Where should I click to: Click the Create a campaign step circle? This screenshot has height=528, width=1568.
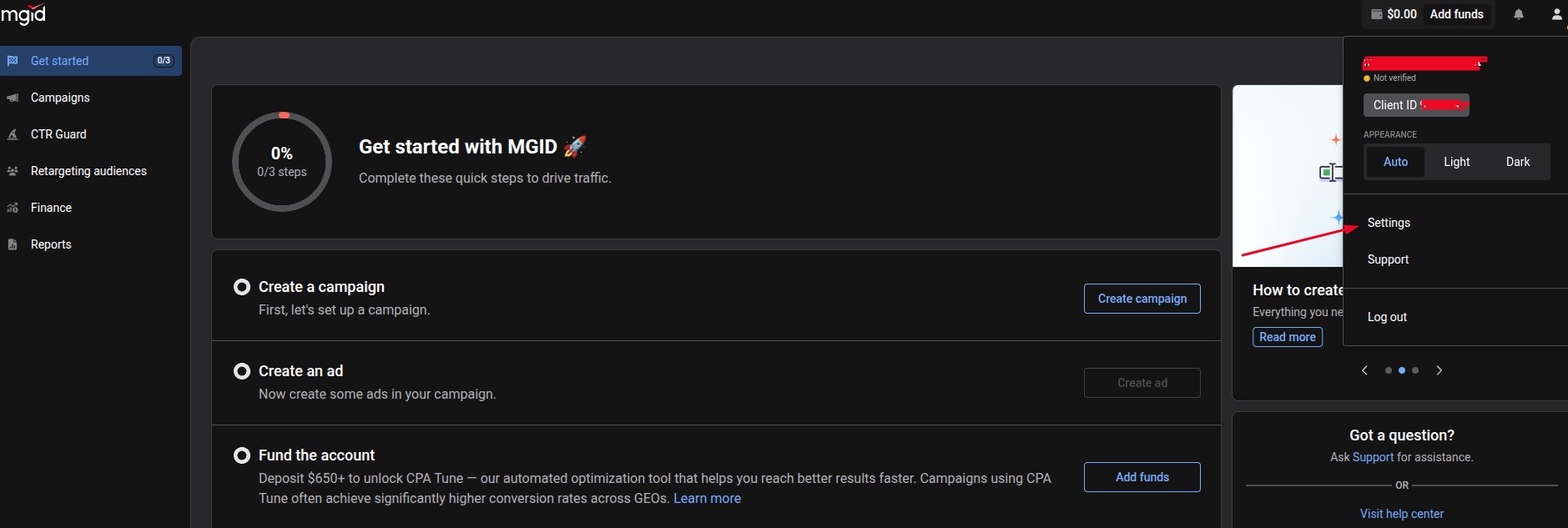[242, 287]
